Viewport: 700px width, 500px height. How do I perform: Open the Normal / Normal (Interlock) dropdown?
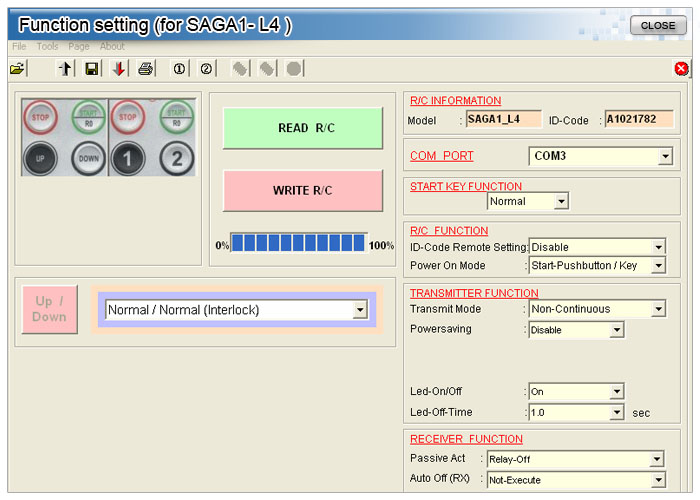tap(360, 311)
